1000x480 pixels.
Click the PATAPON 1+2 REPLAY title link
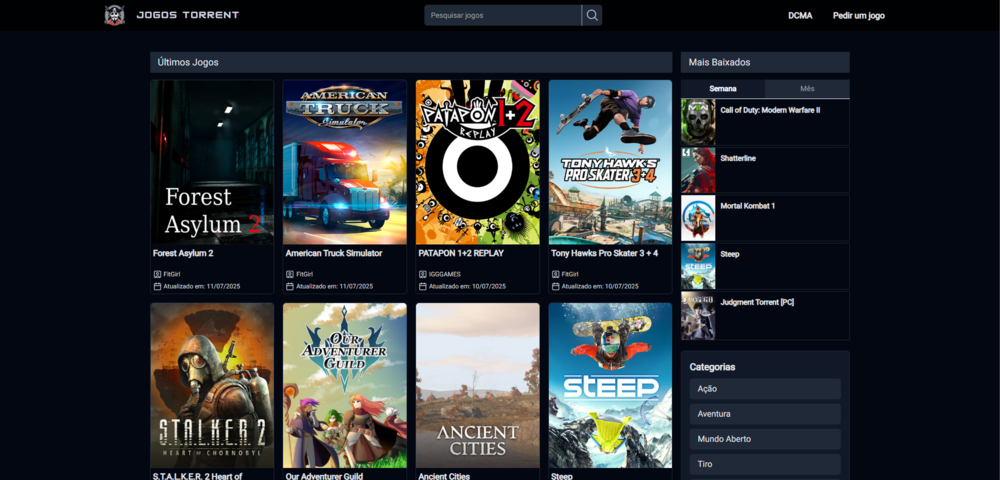[x=461, y=253]
